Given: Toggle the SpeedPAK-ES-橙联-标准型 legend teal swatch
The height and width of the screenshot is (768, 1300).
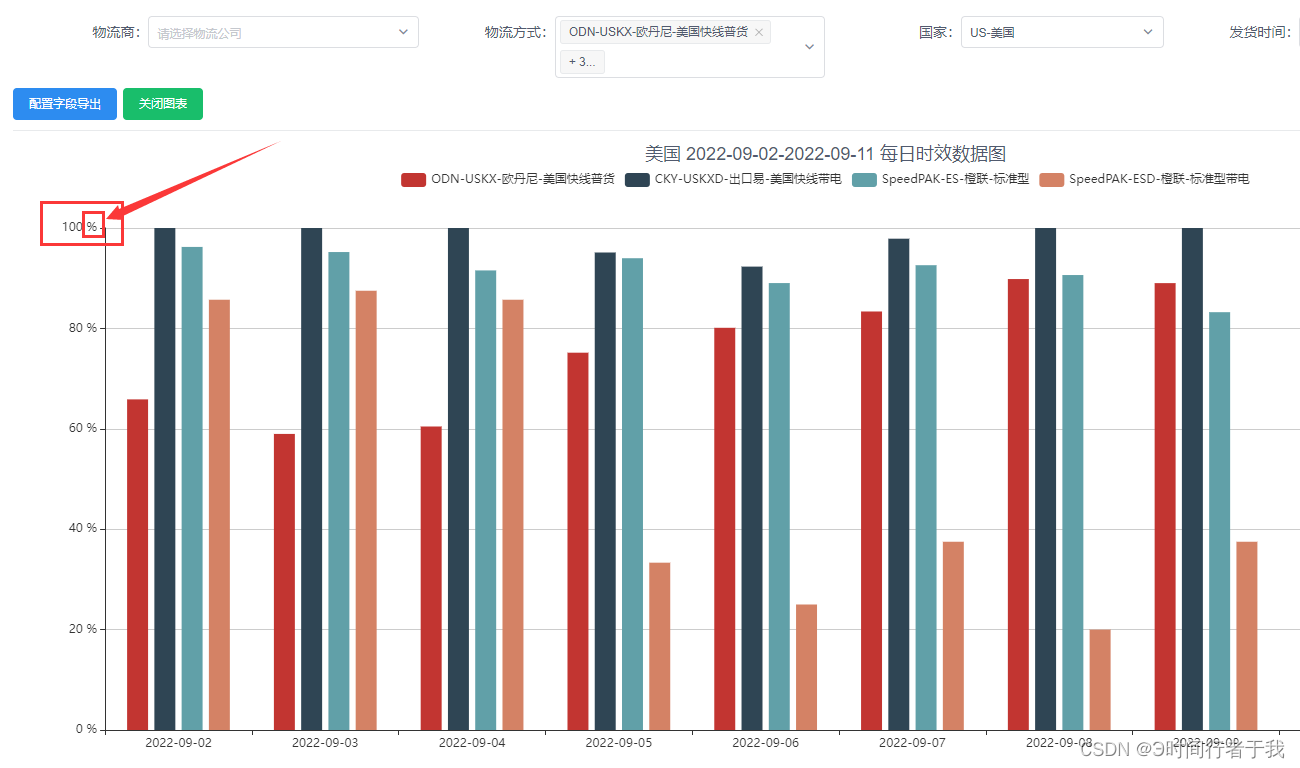Looking at the screenshot, I should point(864,180).
